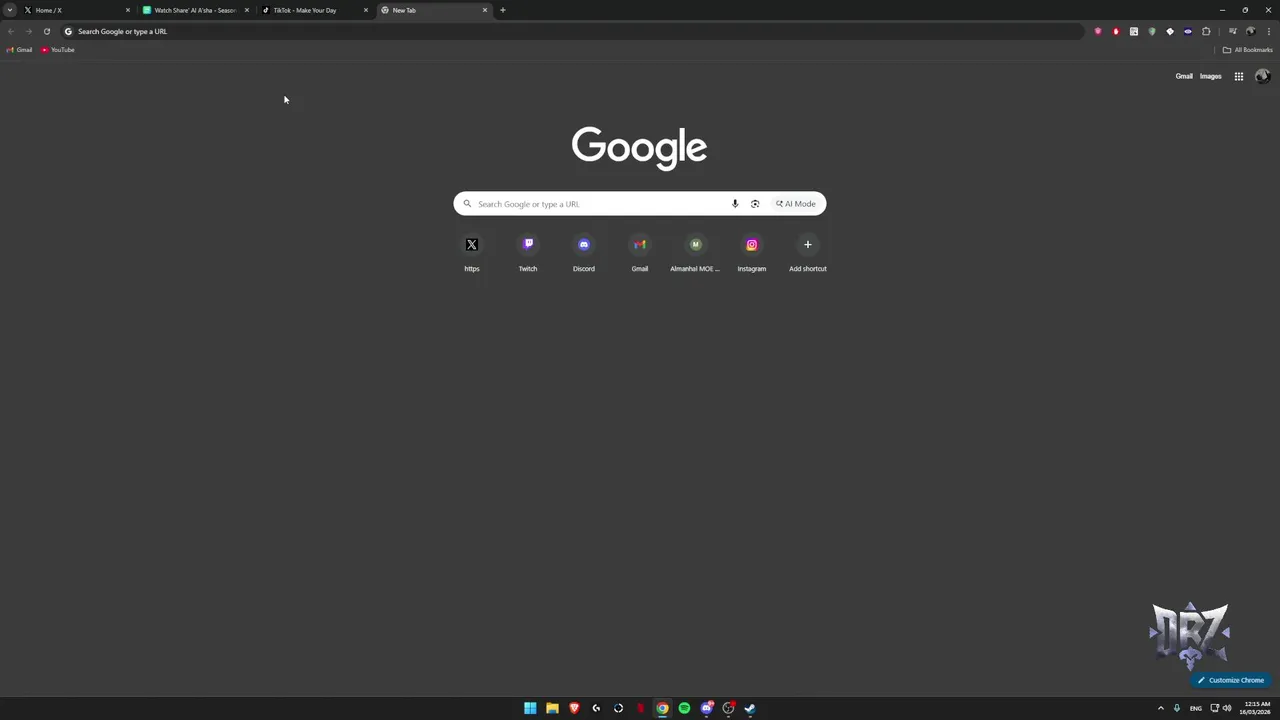This screenshot has width=1280, height=720.
Task: Open the white image-translate extension icon
Action: [x=1134, y=31]
